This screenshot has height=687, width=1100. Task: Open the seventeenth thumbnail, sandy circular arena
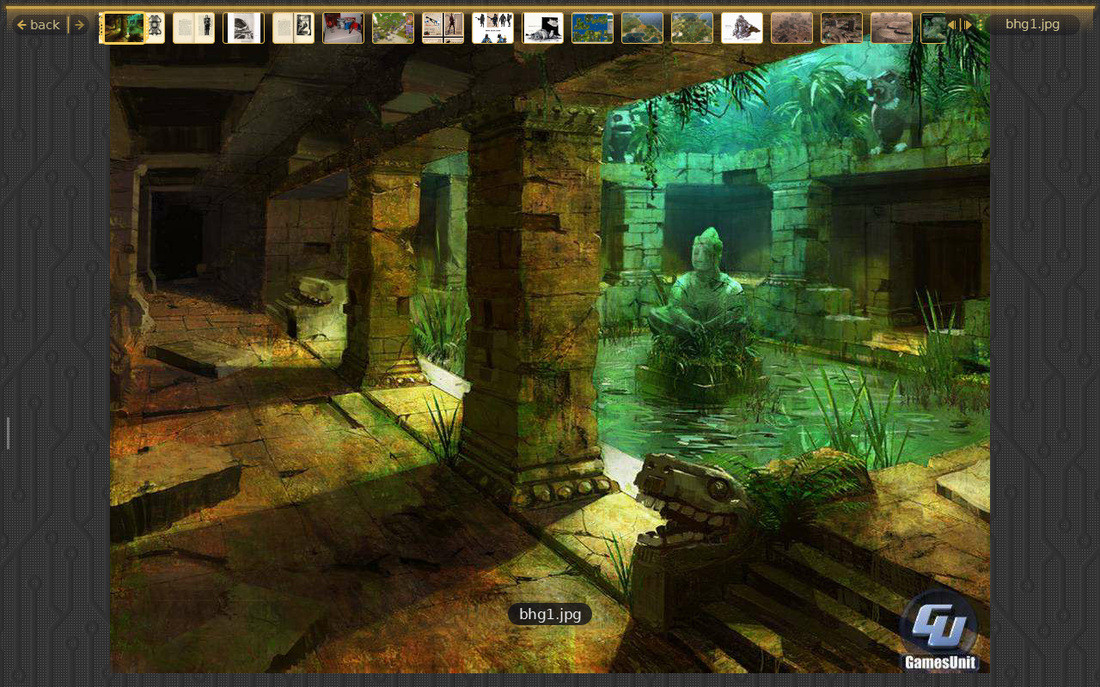click(x=891, y=28)
